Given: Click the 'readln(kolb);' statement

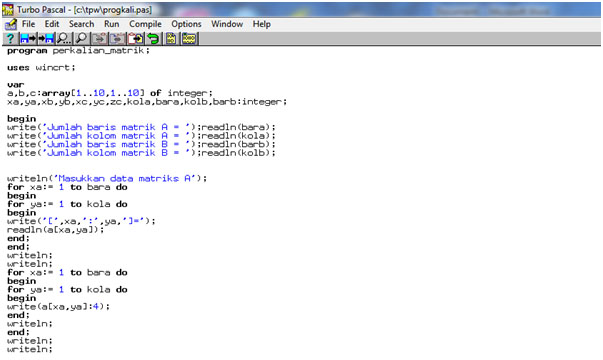Looking at the screenshot, I should [x=238, y=153].
